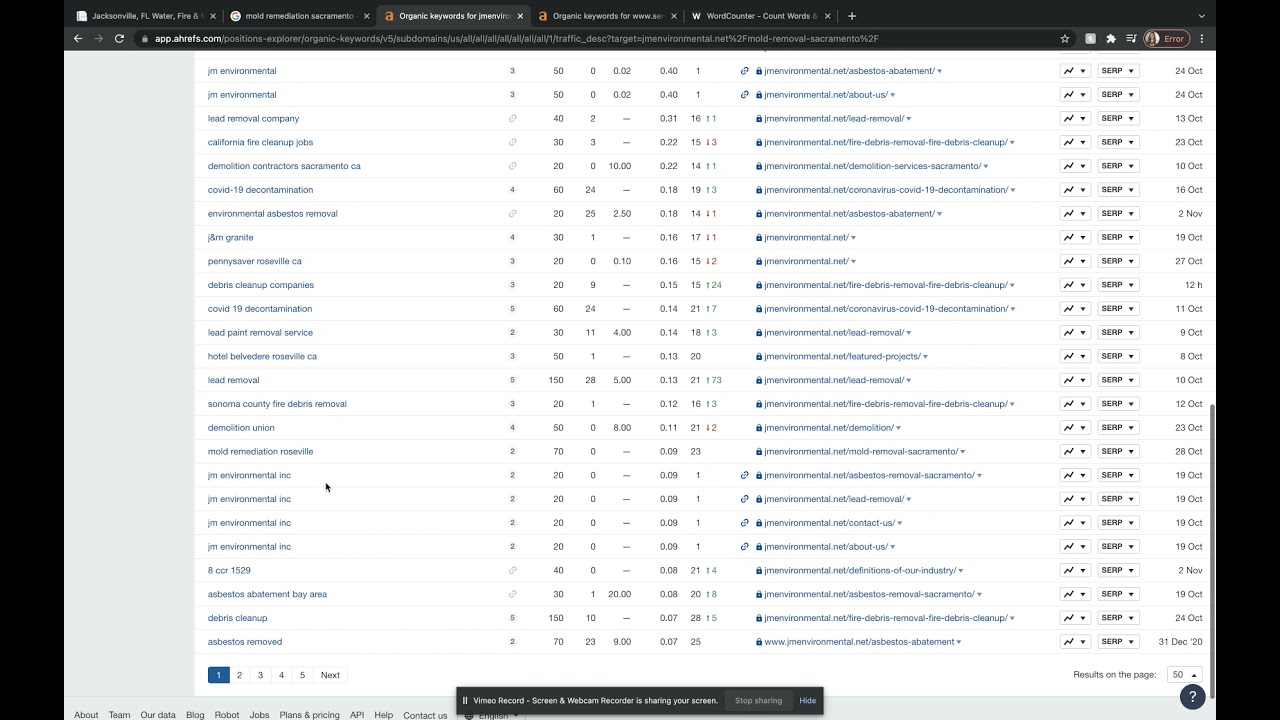Click sitelinks icon in jm environmental asbestos-abatement row
This screenshot has width=1280, height=720.
[x=744, y=71]
